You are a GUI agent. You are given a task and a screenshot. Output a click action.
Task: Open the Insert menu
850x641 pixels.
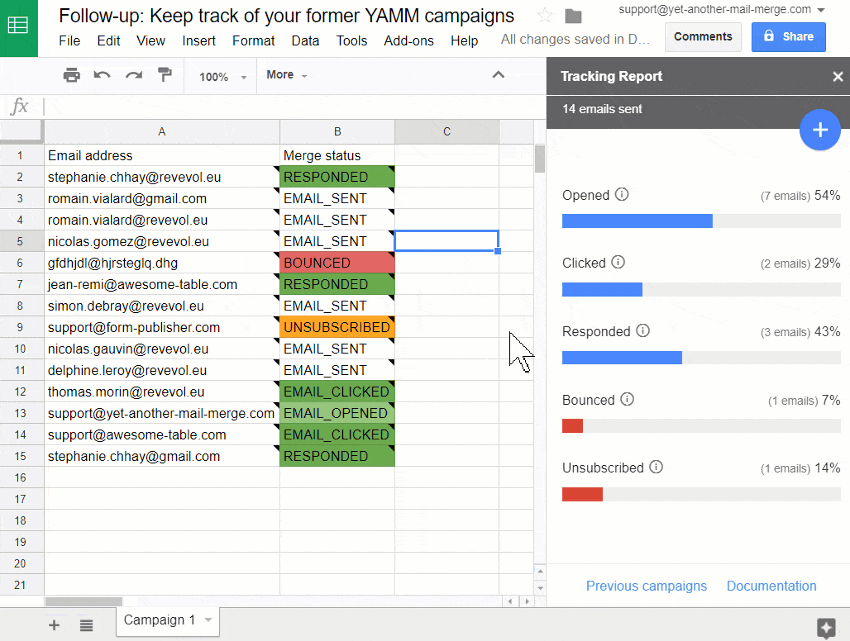click(x=198, y=41)
